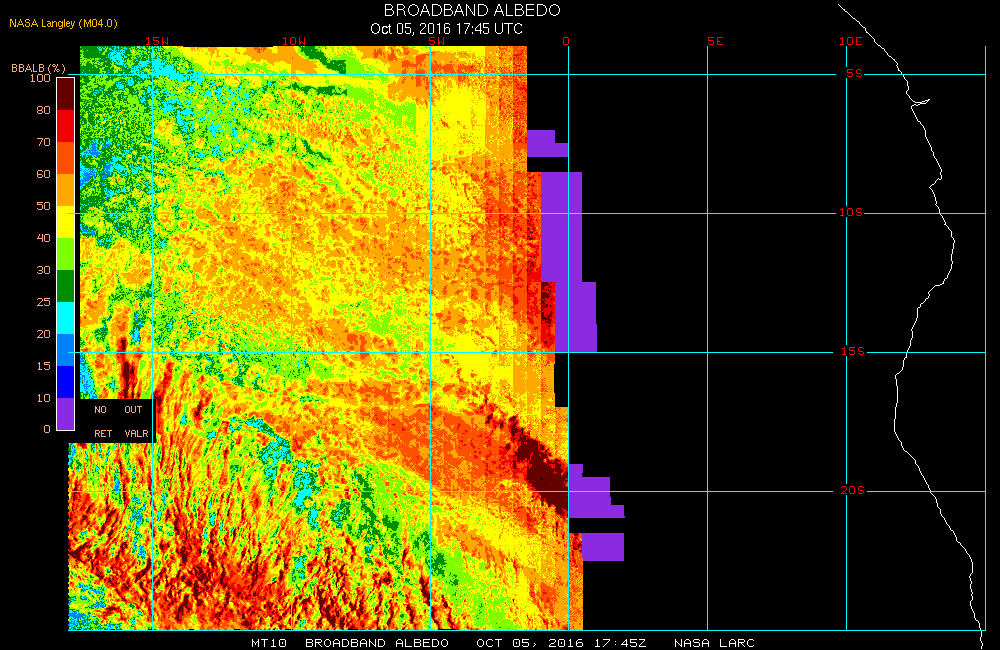Click the '20' colorbar value
This screenshot has height=650, width=1000.
43,334
